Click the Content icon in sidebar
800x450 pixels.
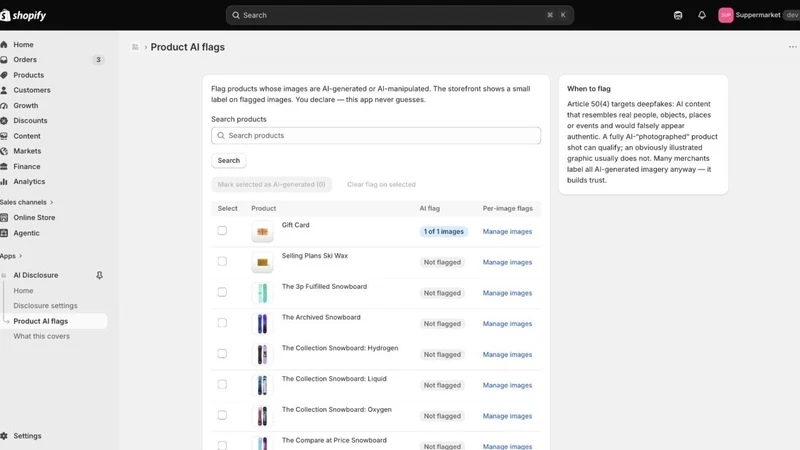point(4,136)
